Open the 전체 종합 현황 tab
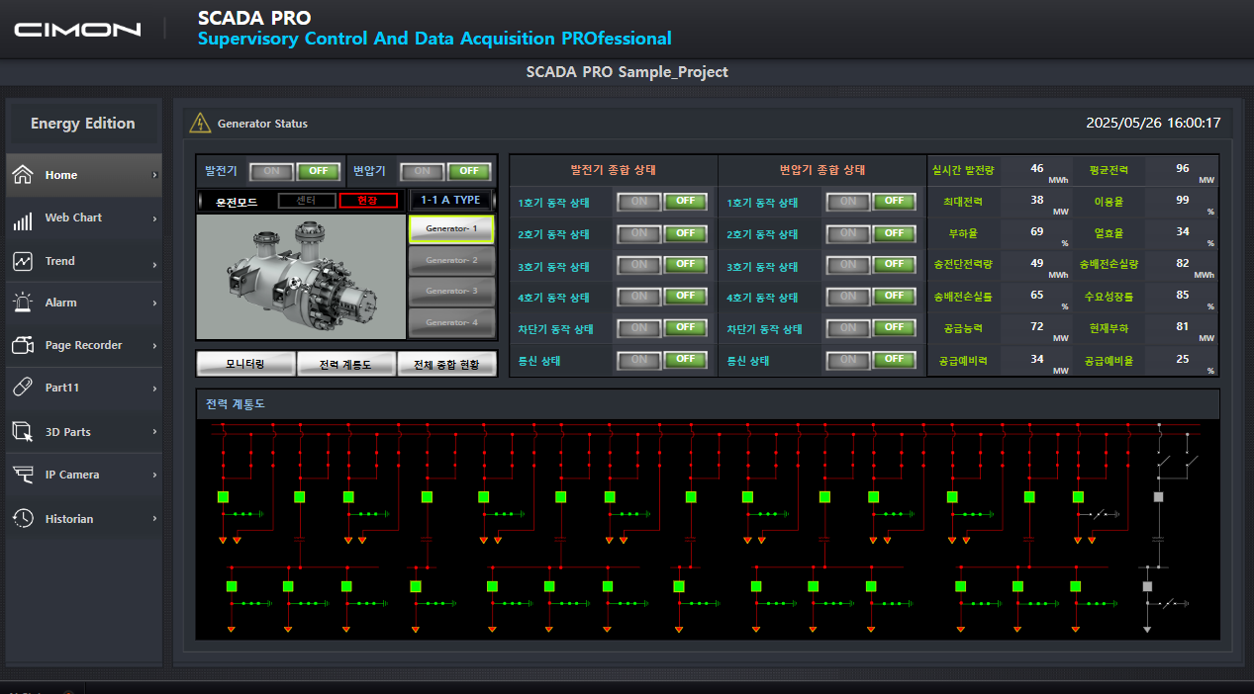1254x694 pixels. [x=446, y=365]
